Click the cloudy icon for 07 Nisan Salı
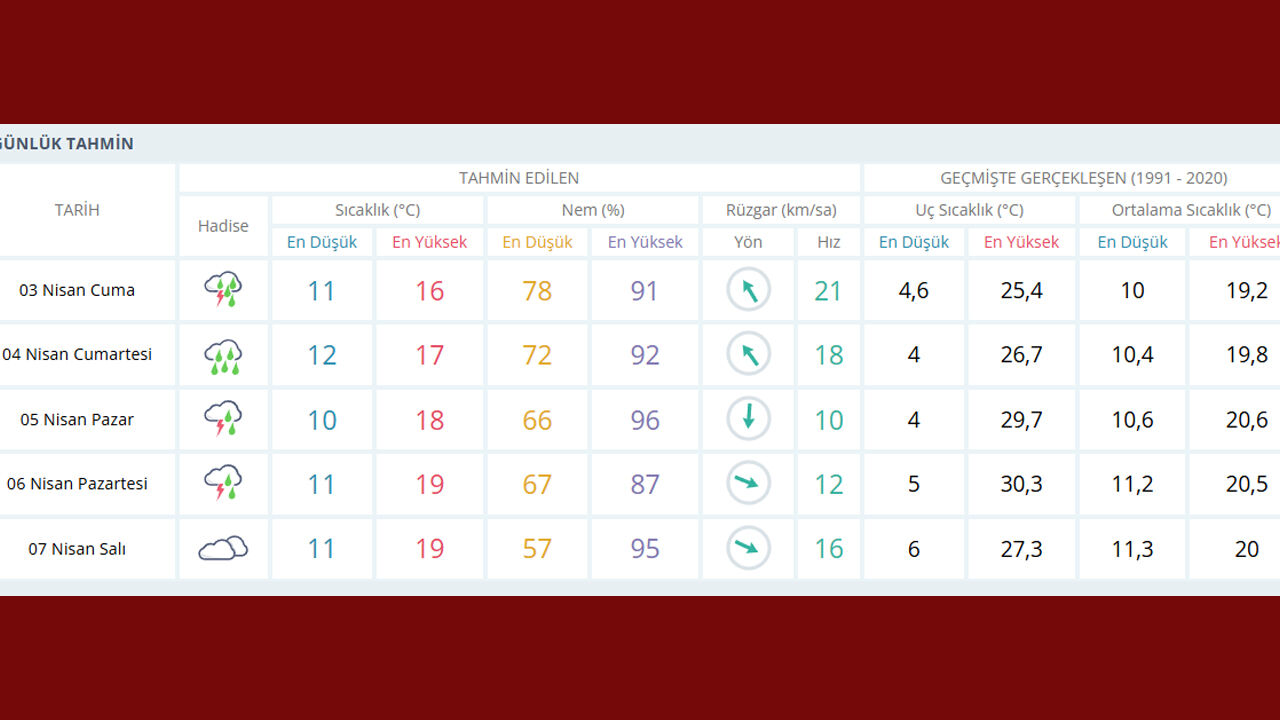 click(223, 548)
